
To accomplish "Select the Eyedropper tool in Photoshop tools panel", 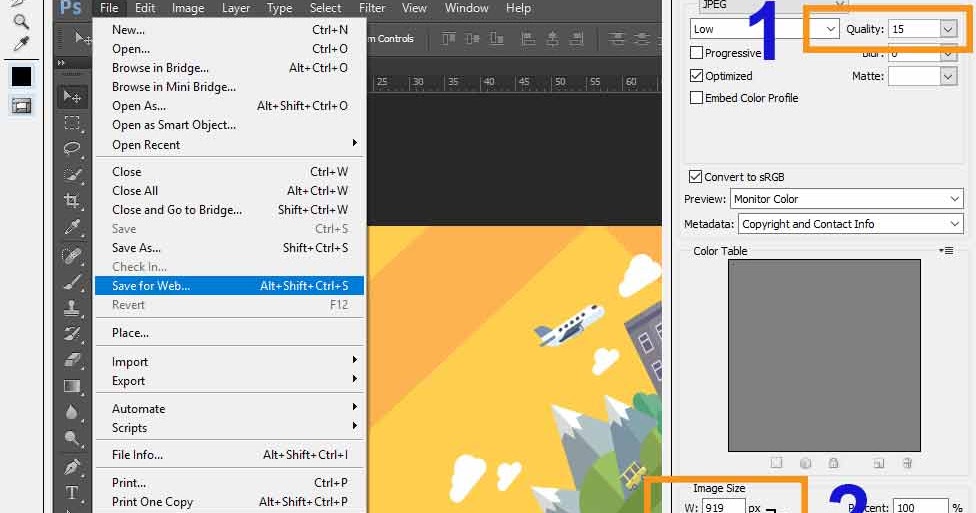I will point(72,228).
